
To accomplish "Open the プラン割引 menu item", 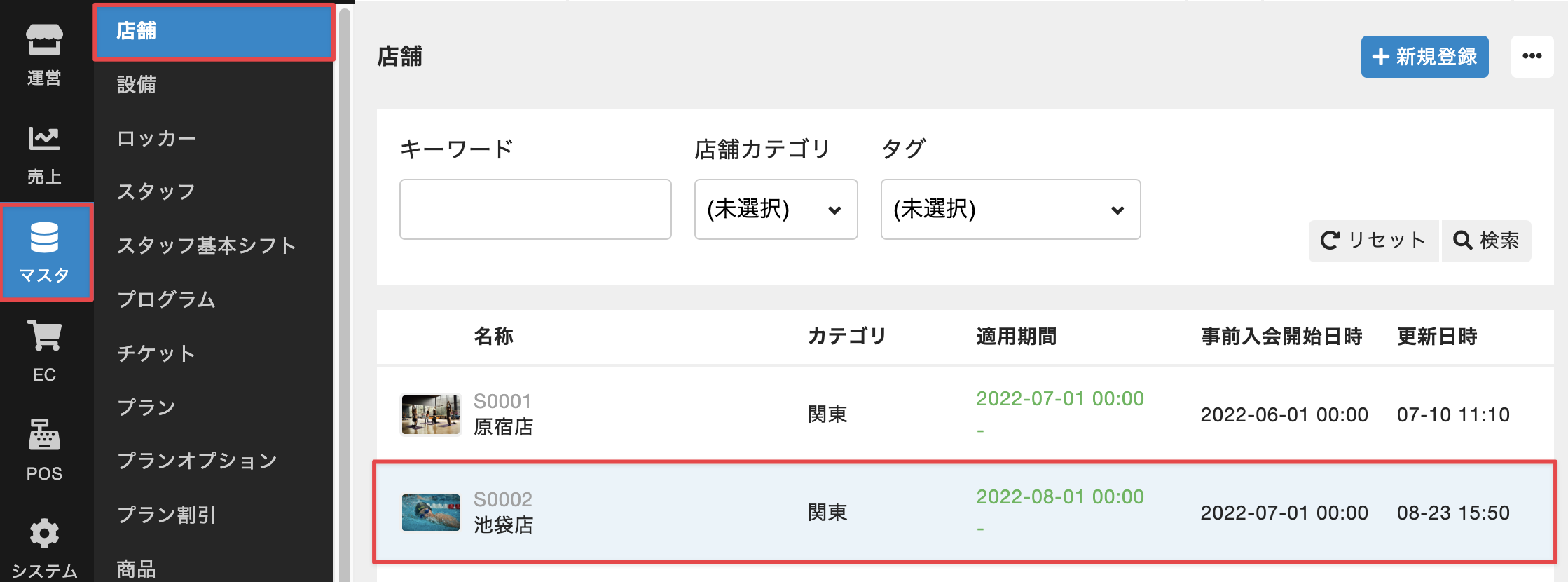I will pyautogui.click(x=166, y=515).
